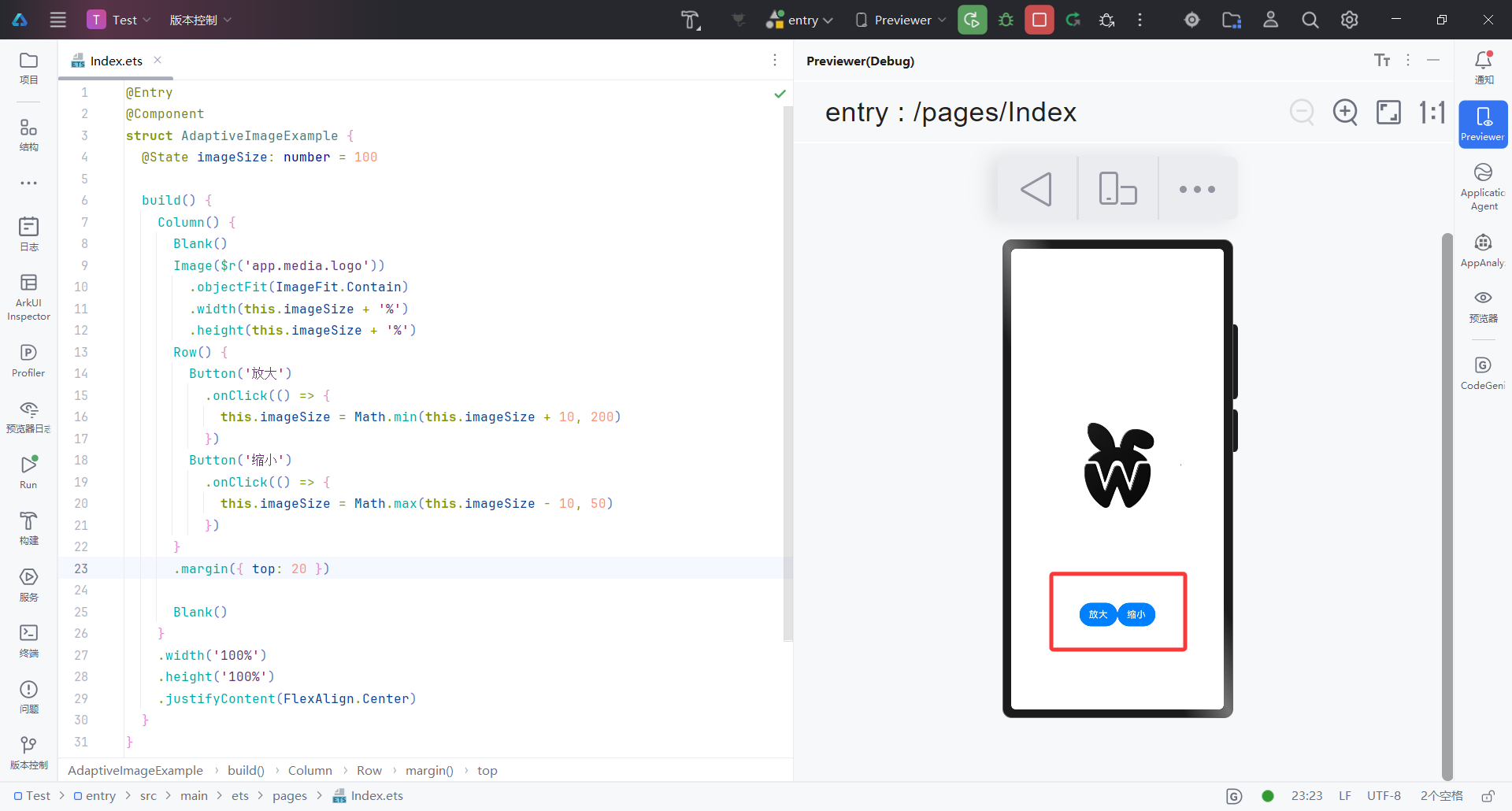This screenshot has width=1512, height=811.
Task: Click the previewer back arrow button
Action: [x=1036, y=189]
